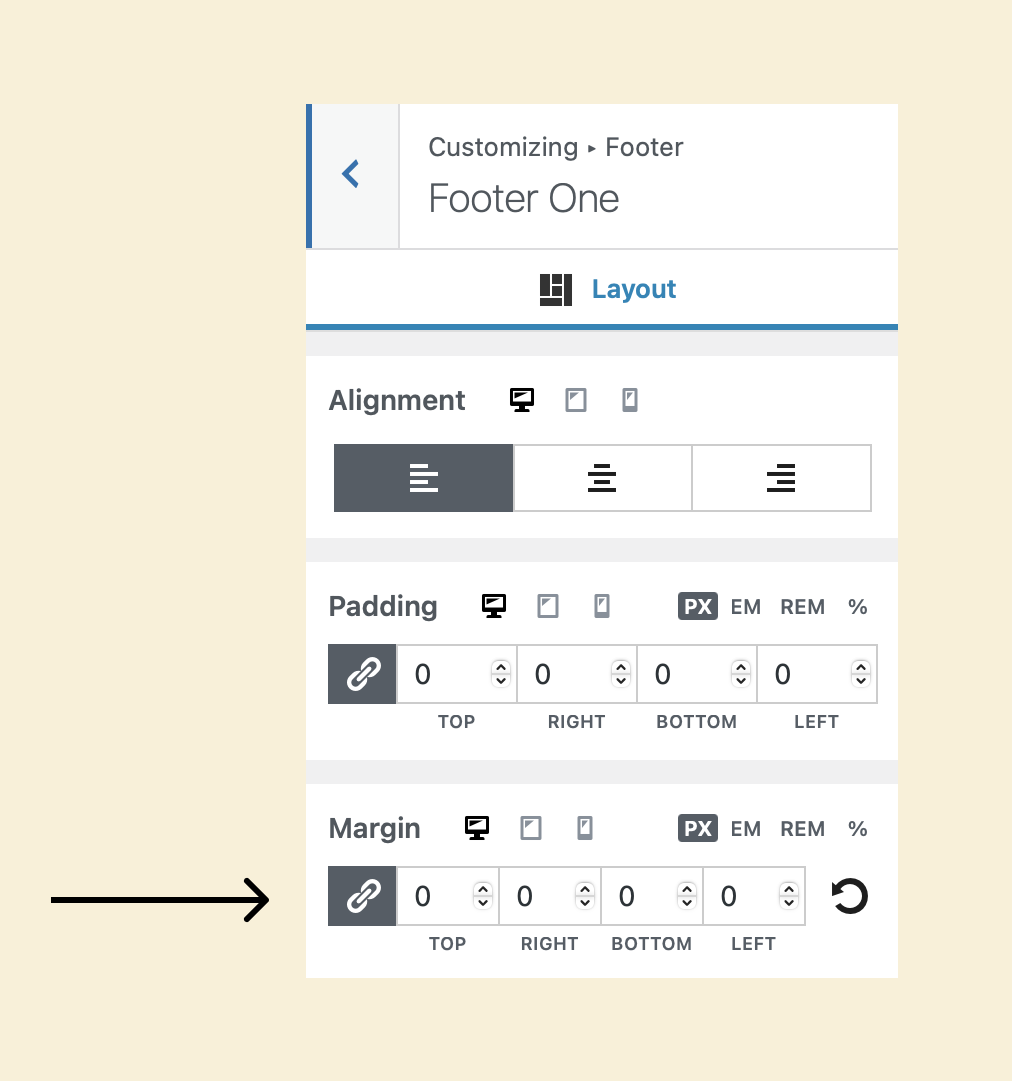1012x1081 pixels.
Task: Open the Layout tab
Action: coord(607,289)
